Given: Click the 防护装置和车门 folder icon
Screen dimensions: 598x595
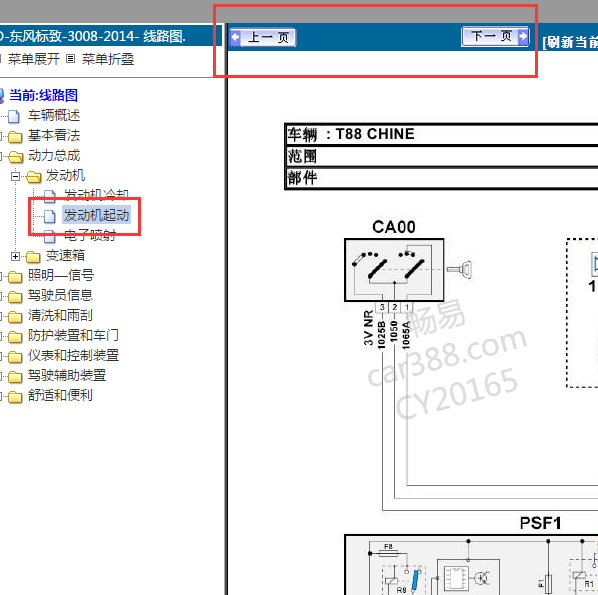Looking at the screenshot, I should [15, 336].
